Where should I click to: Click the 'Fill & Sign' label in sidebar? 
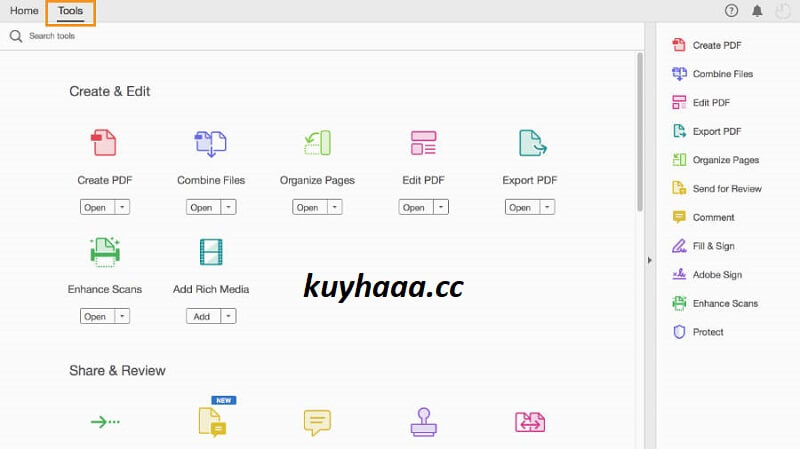coord(713,246)
